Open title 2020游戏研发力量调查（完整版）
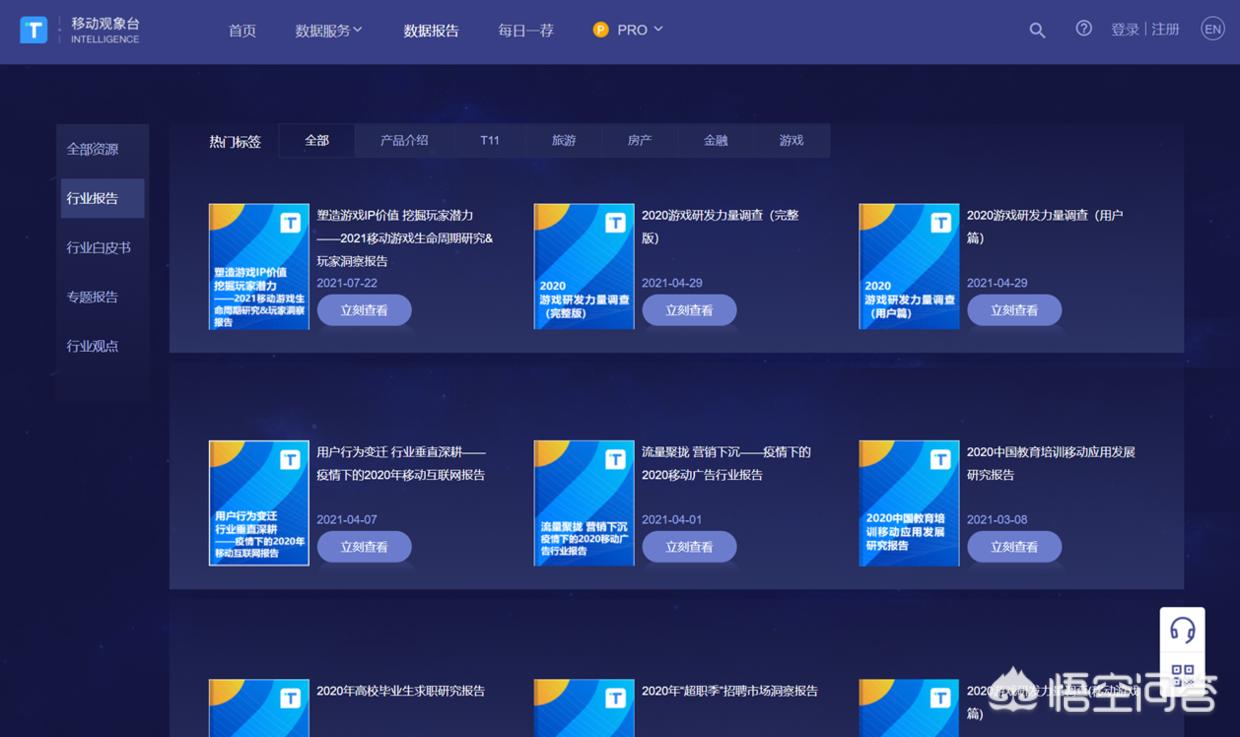This screenshot has width=1240, height=737. [720, 226]
